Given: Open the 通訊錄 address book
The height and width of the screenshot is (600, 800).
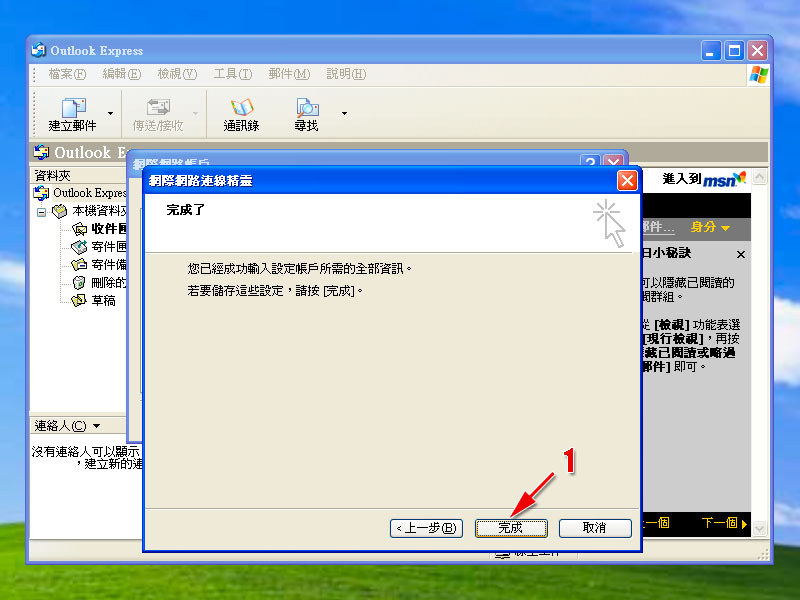Looking at the screenshot, I should point(241,115).
